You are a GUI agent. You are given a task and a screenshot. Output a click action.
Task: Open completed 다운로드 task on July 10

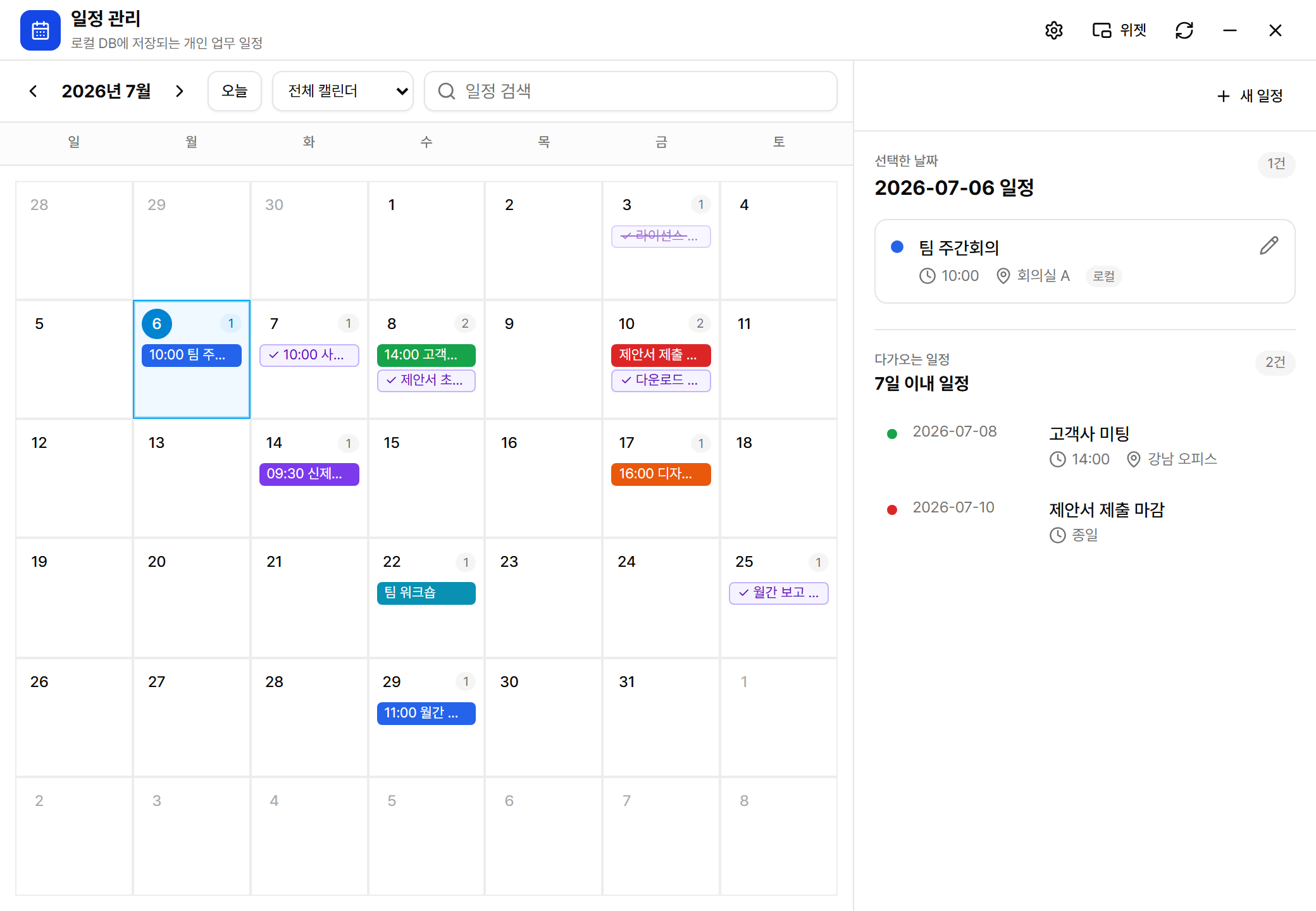[x=661, y=380]
